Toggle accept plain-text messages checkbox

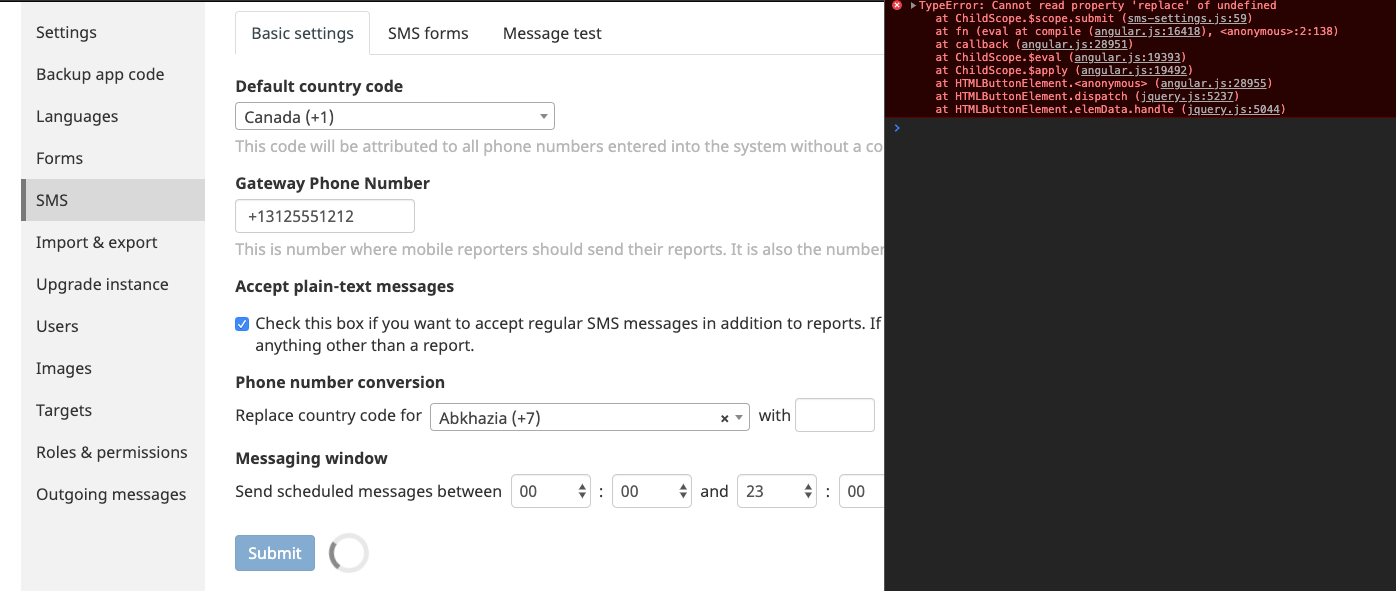coord(242,324)
